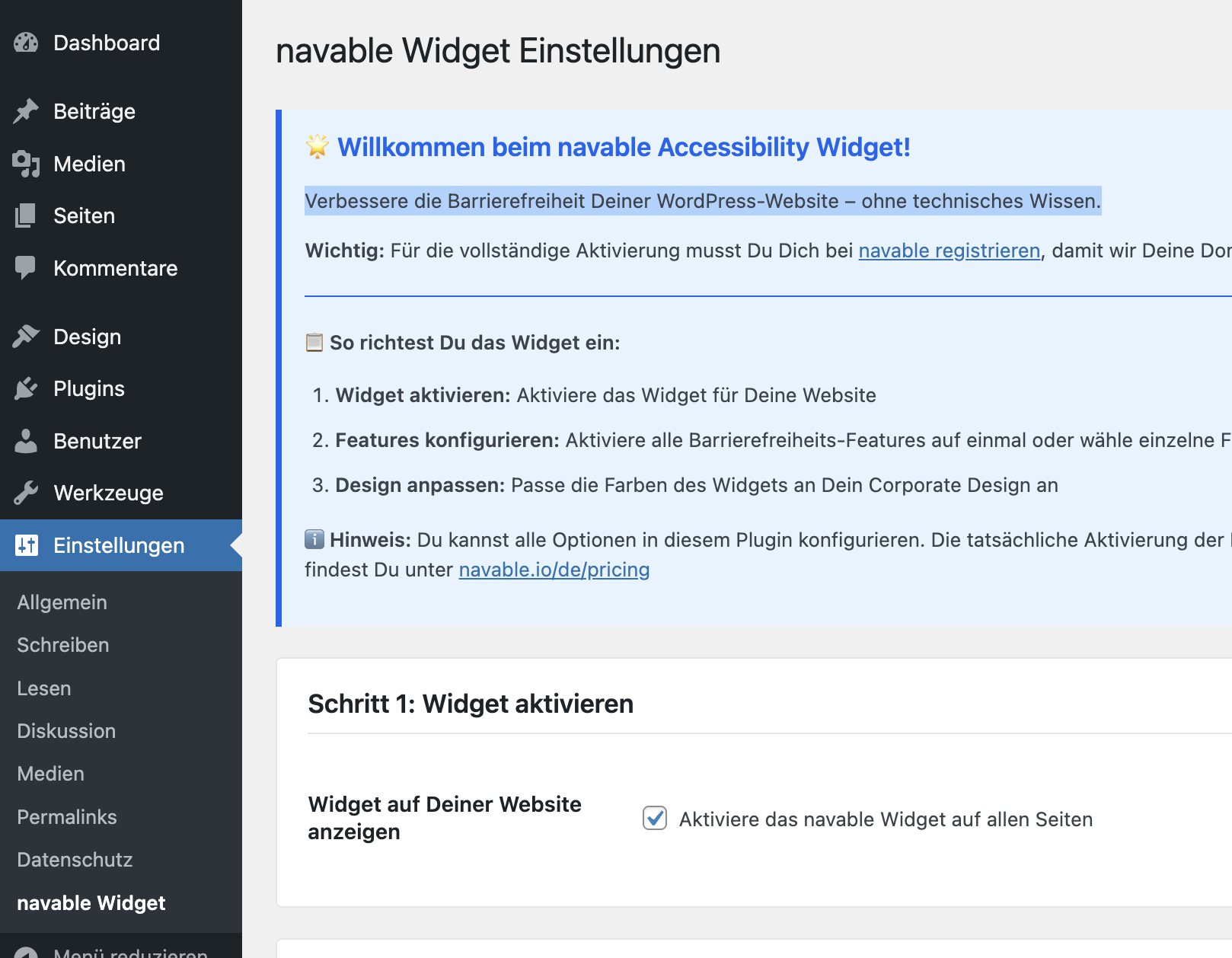Viewport: 1232px width, 958px height.
Task: Disable the navable Widget auf allen Seiten checkbox
Action: click(655, 818)
